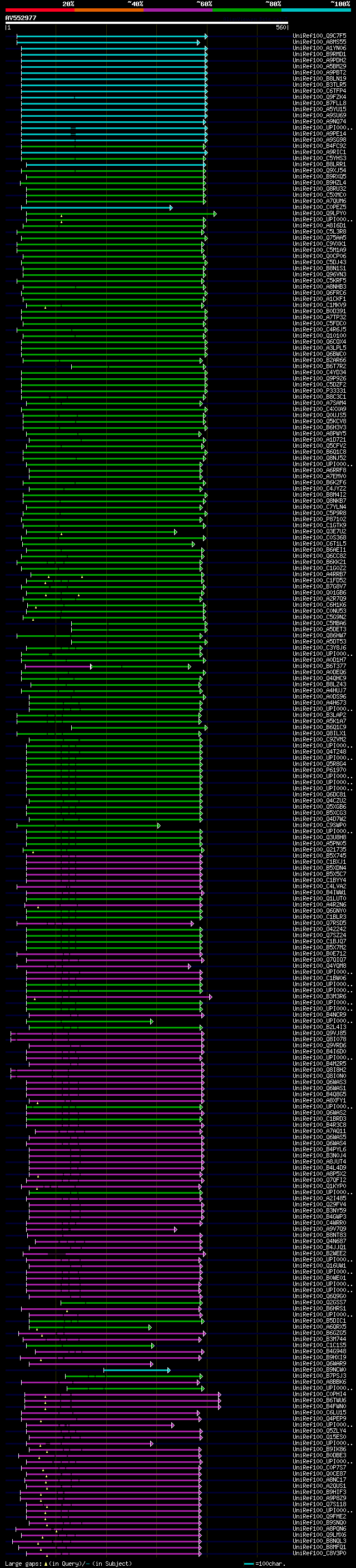Select the UniRef100_A4HUJ7 entry
This screenshot has height=1568, width=356.
[x=319, y=690]
